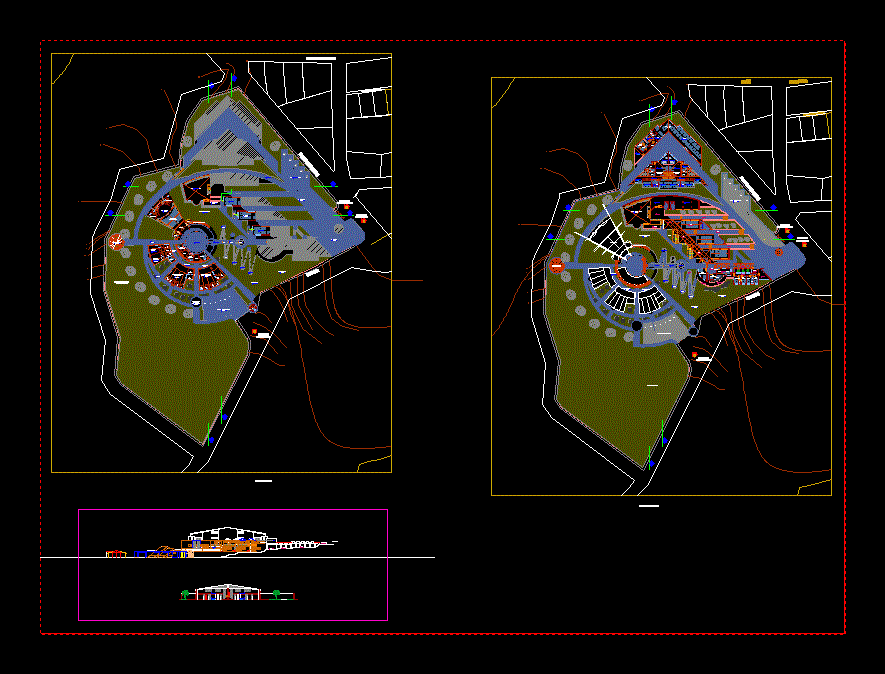This screenshot has width=885, height=674.
Task: Click the red no-entry symbol in right plan
Action: (x=556, y=265)
